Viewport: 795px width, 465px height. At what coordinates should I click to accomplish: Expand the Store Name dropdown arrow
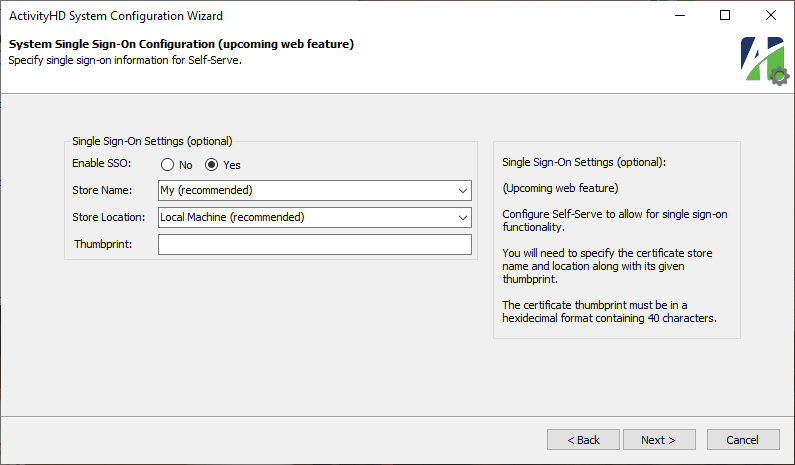coord(462,191)
